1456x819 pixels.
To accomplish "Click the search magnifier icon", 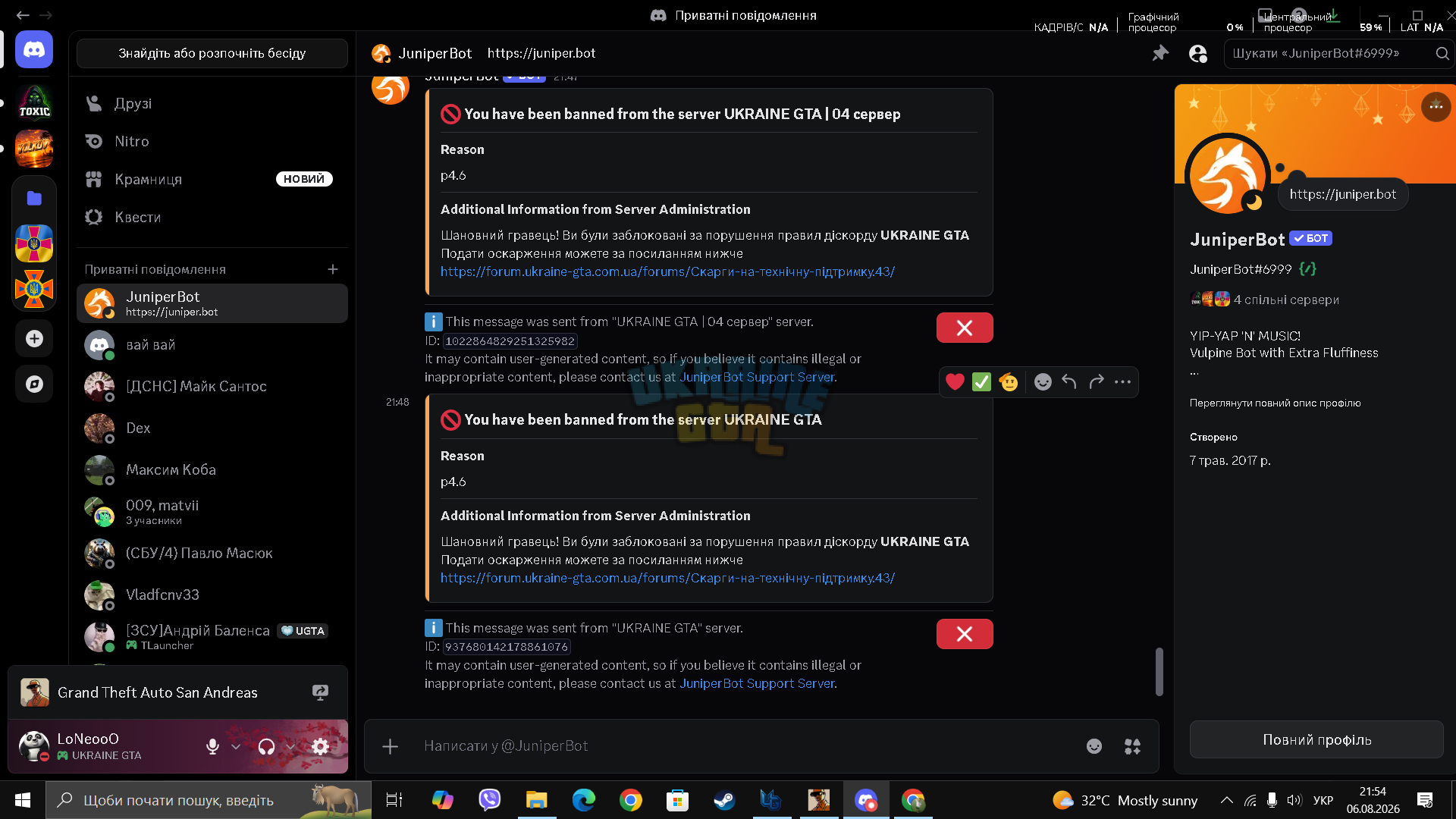I will [1442, 53].
